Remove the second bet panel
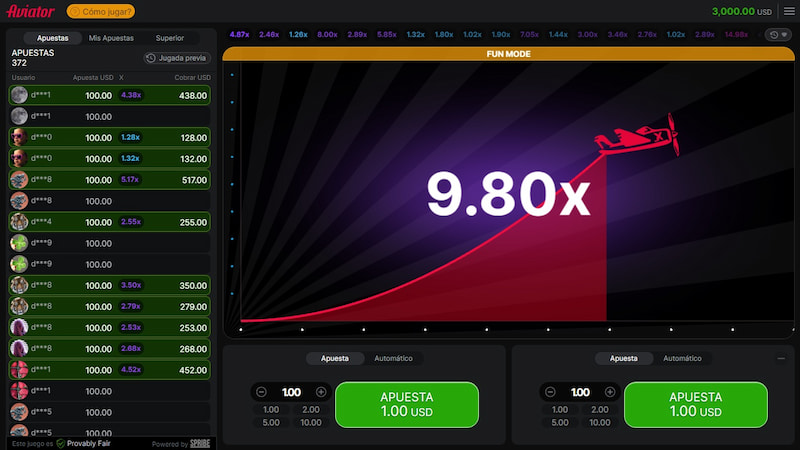The width and height of the screenshot is (800, 450). (781, 358)
